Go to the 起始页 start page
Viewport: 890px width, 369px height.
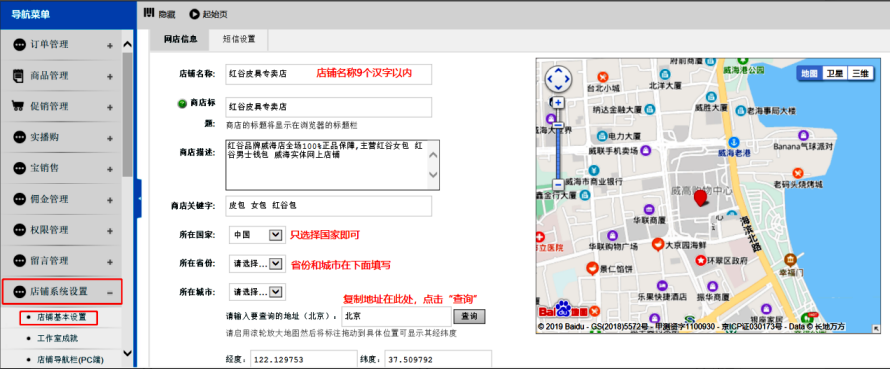(208, 14)
